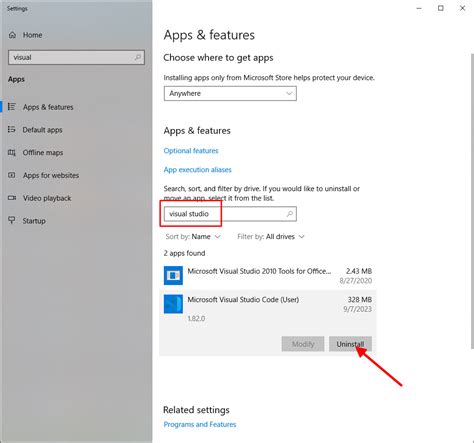This screenshot has height=443, width=474.
Task: Click the Apps for websites icon
Action: [12, 175]
